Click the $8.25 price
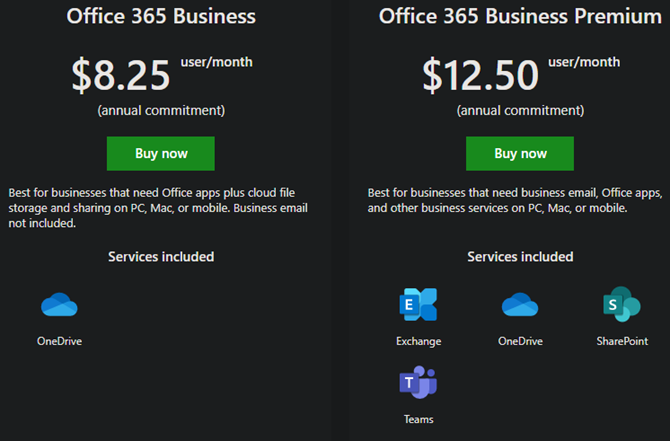This screenshot has width=670, height=441. pyautogui.click(x=121, y=75)
